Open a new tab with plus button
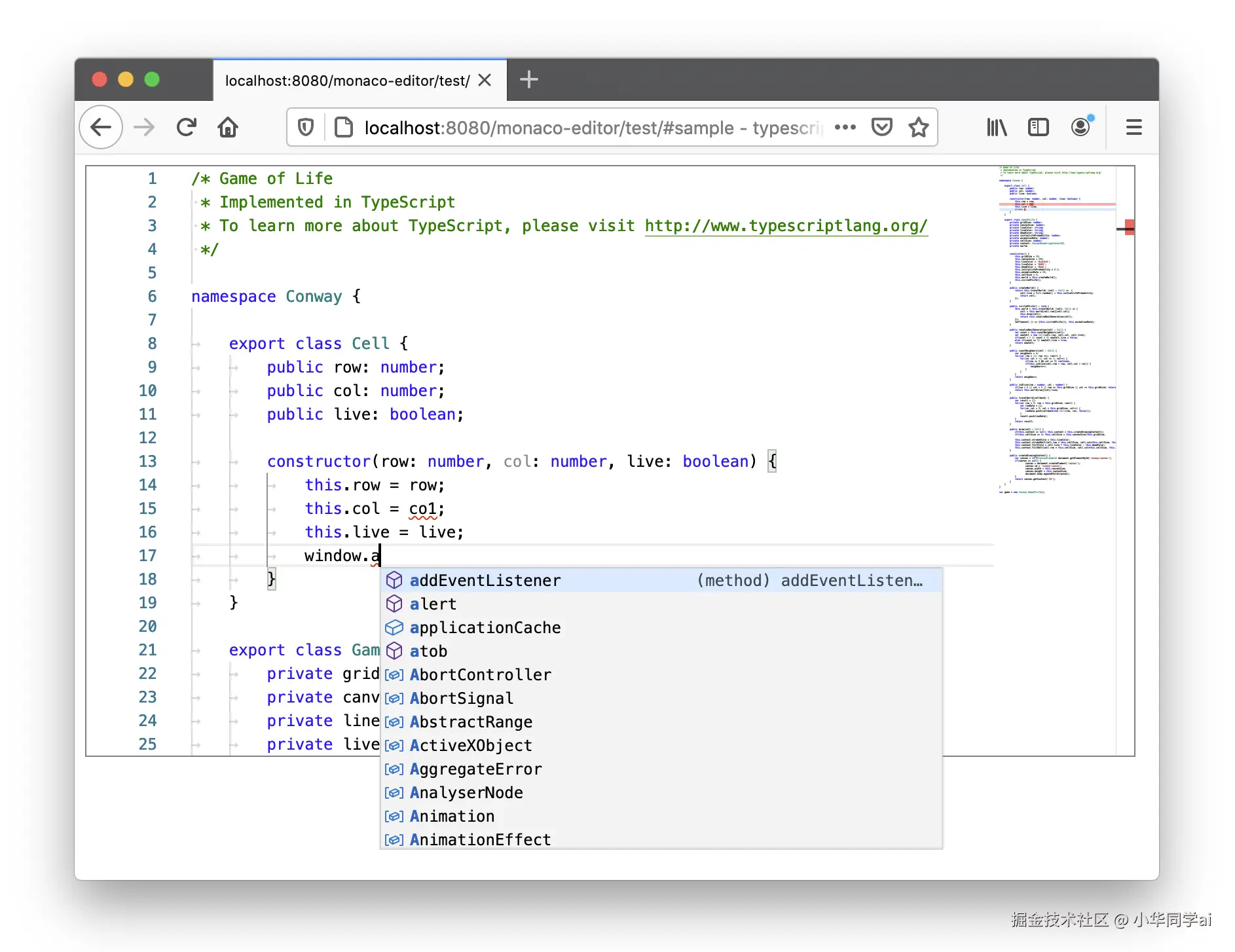 (528, 80)
